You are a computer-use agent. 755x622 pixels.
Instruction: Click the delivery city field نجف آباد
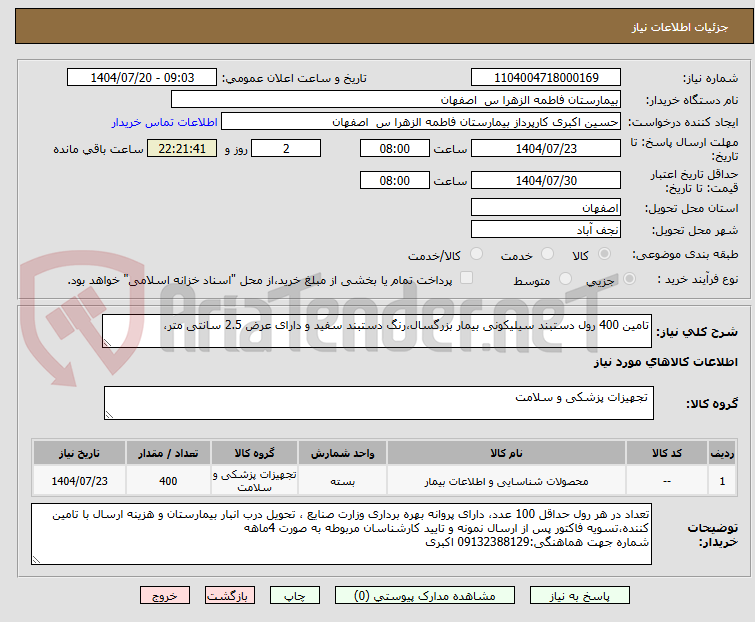546,230
